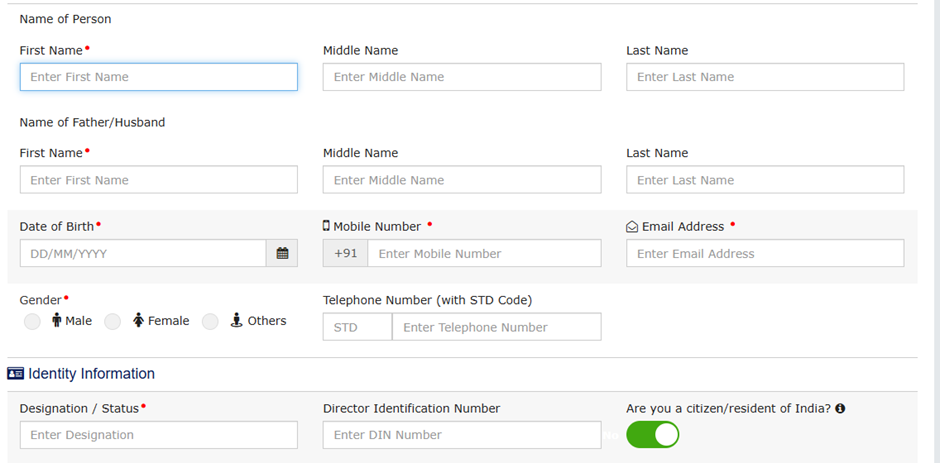Select the Male gender radio button
Image resolution: width=940 pixels, height=463 pixels.
tap(33, 321)
